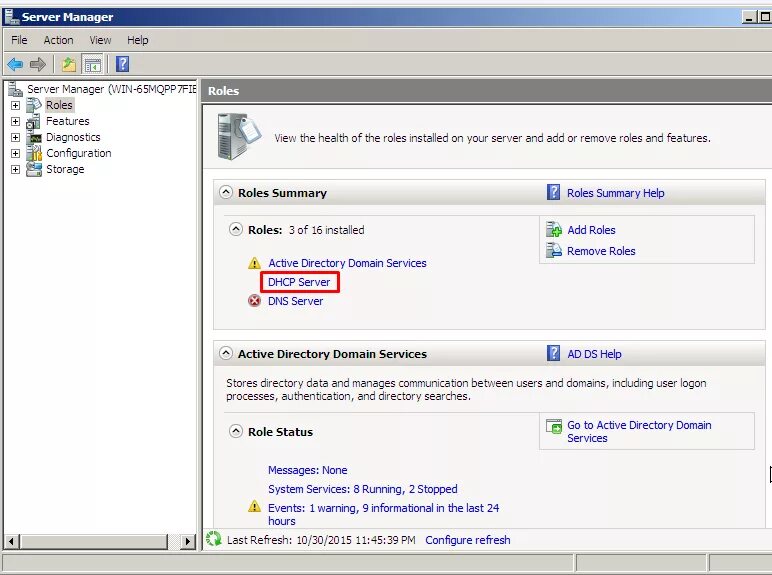This screenshot has height=575, width=772.
Task: Minimize the Server Manager window
Action: (x=749, y=17)
